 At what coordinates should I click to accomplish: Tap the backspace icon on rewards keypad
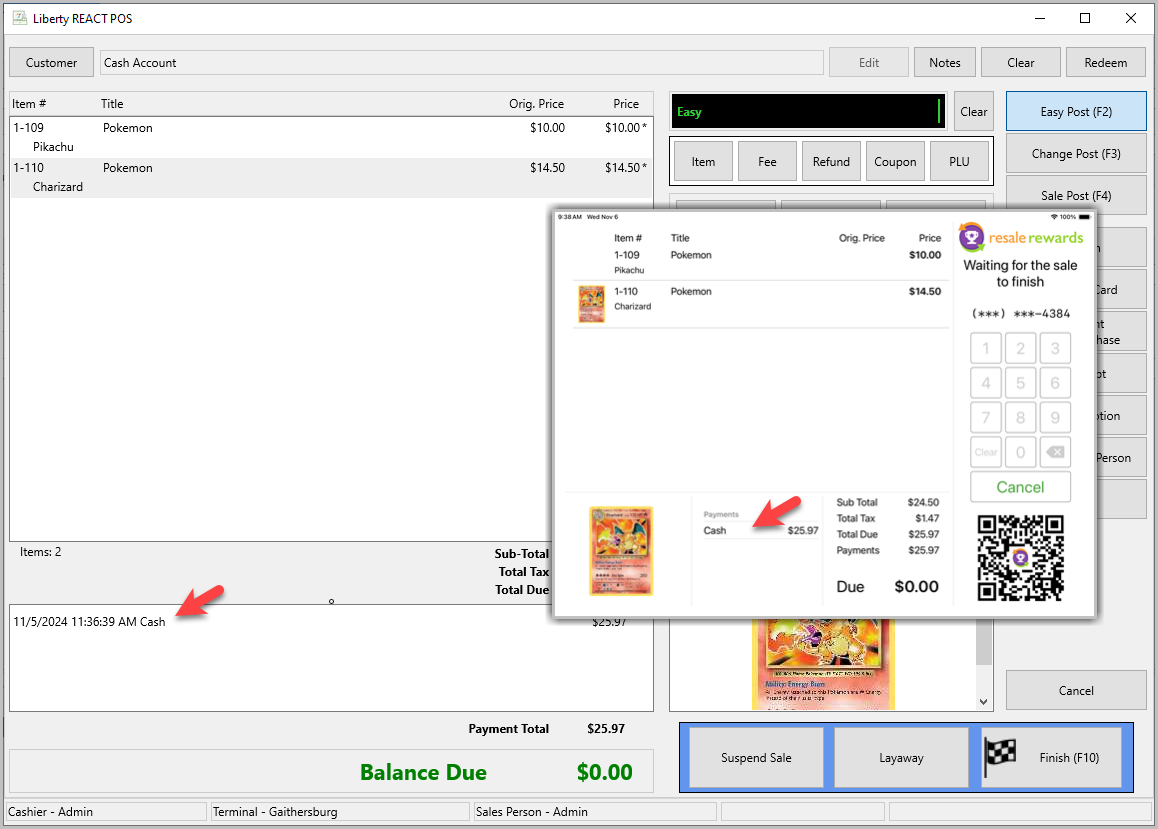1055,453
